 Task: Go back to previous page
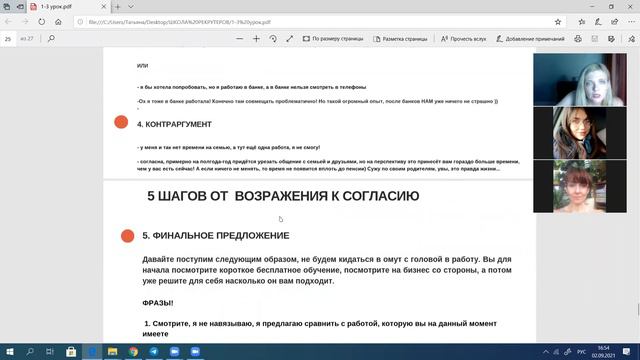[x=9, y=22]
